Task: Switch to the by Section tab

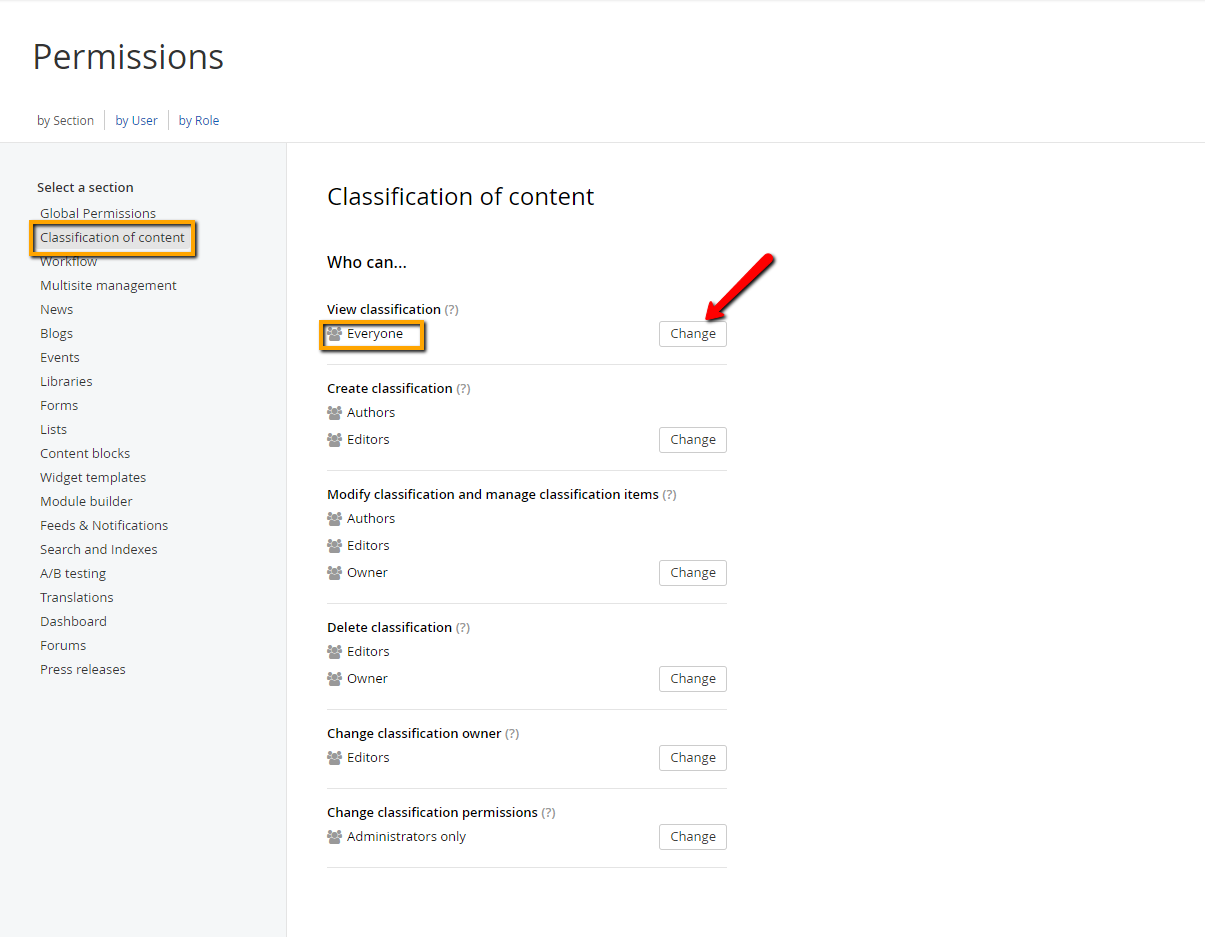Action: point(65,121)
